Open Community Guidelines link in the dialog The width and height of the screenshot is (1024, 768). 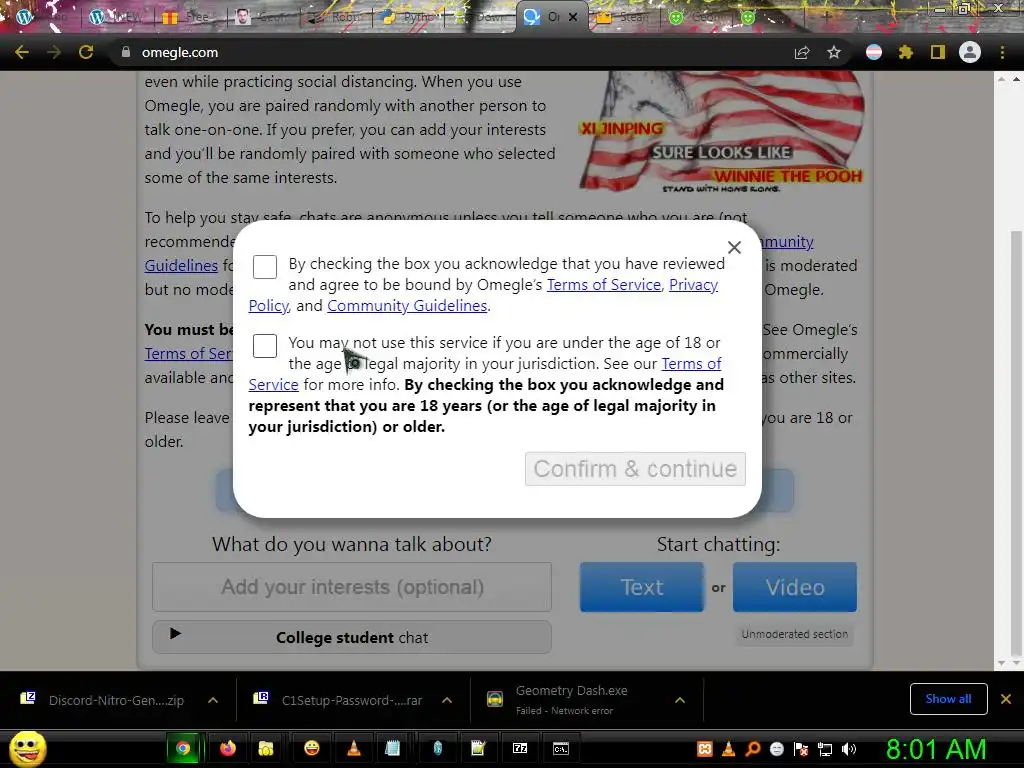(x=407, y=306)
